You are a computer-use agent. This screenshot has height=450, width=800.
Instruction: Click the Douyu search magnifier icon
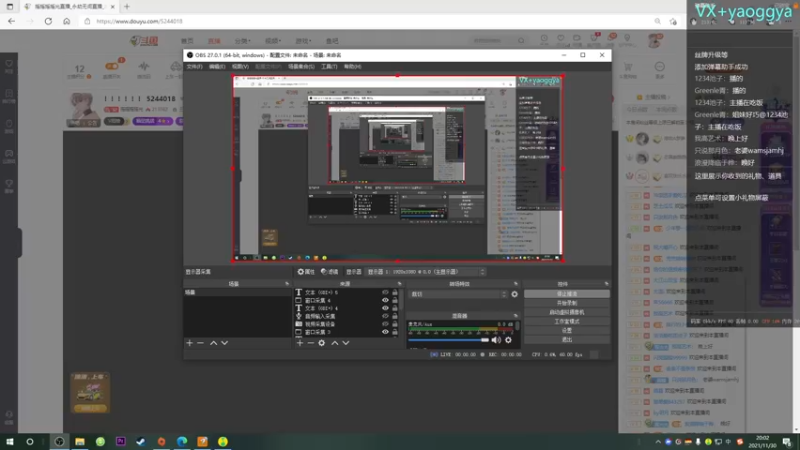click(521, 41)
